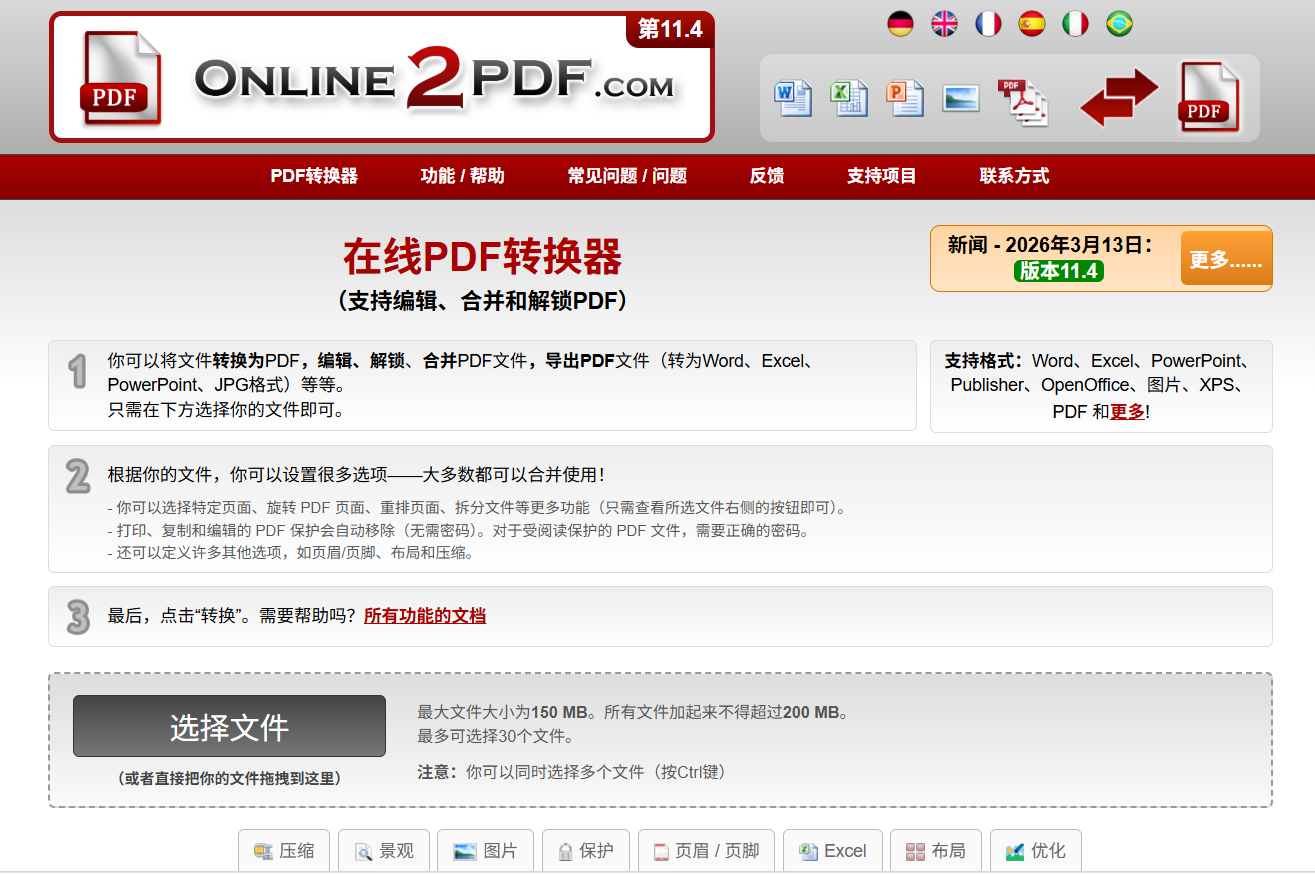Image resolution: width=1315 pixels, height=875 pixels.
Task: Click the stacked PDF pages icon
Action: [1023, 102]
